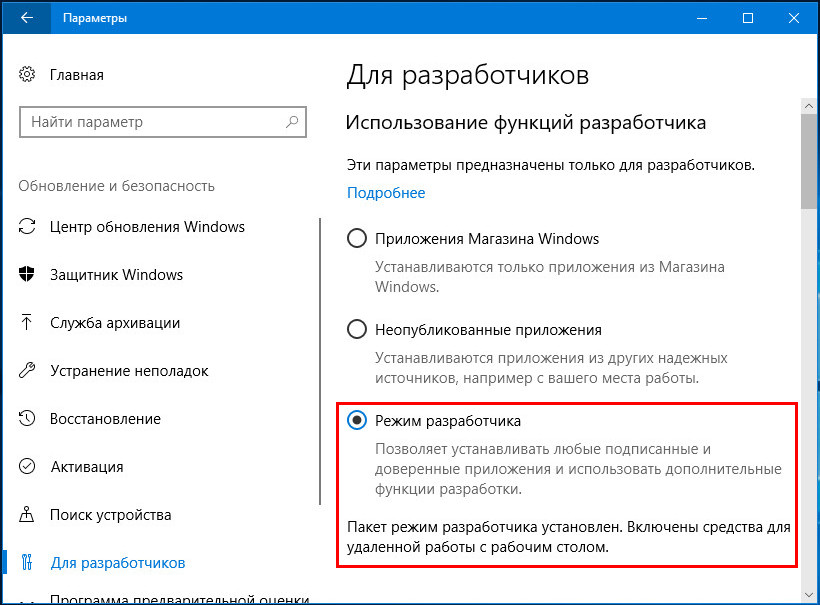Select the Developer mode radio button
820x605 pixels.
(x=357, y=420)
